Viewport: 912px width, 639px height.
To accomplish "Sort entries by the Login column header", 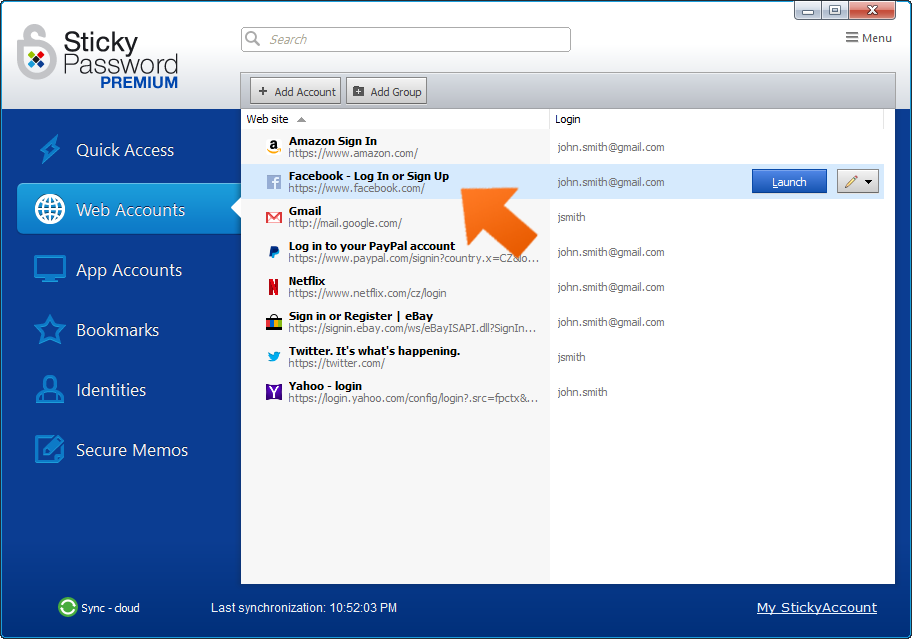I will click(567, 119).
